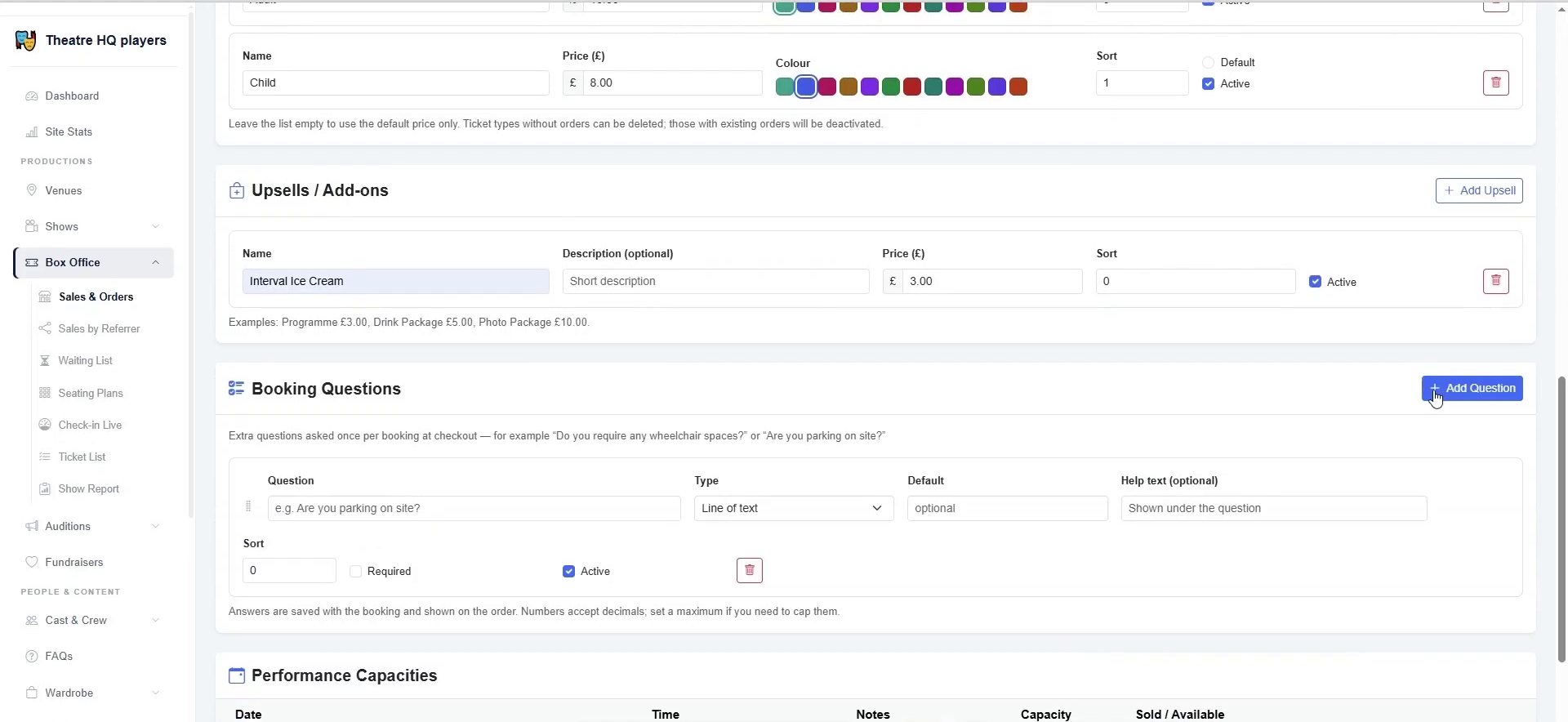The image size is (1568, 722).
Task: Open the question Type dropdown
Action: [x=793, y=508]
